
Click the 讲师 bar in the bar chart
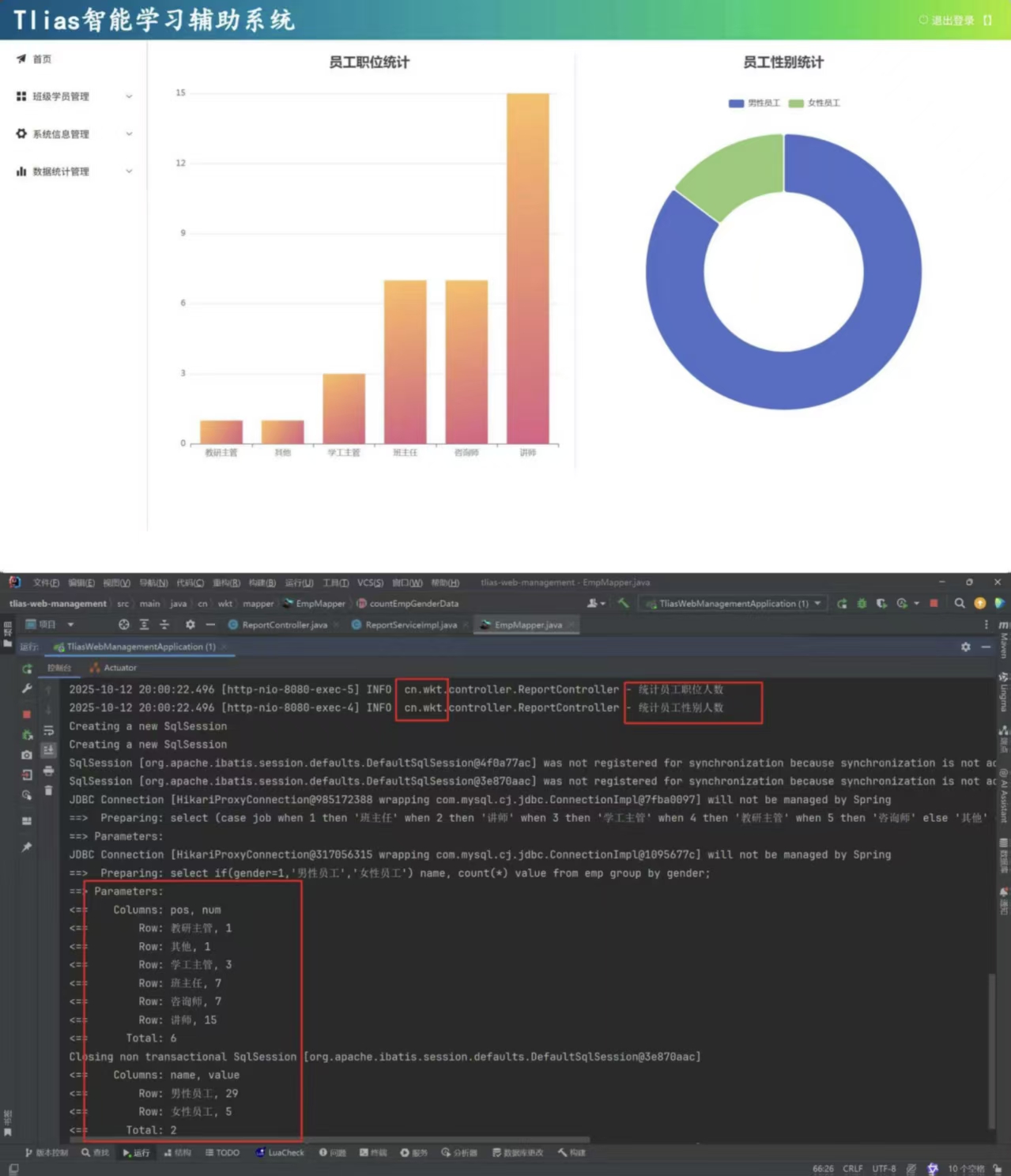[527, 269]
